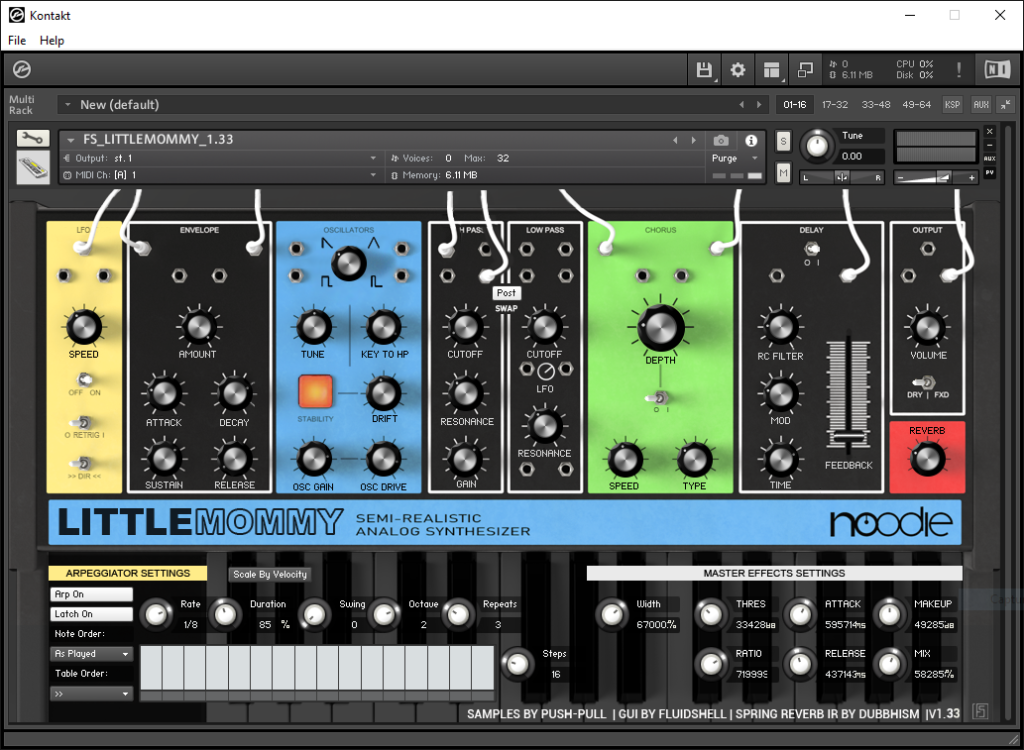
Task: Click the OSC DRIVE knob
Action: 383,459
